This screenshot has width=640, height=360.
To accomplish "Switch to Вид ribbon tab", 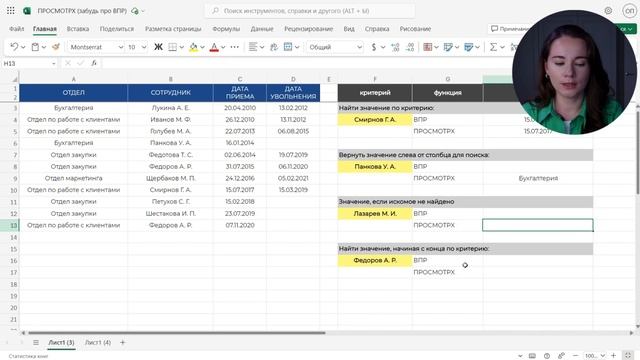I will 349,29.
